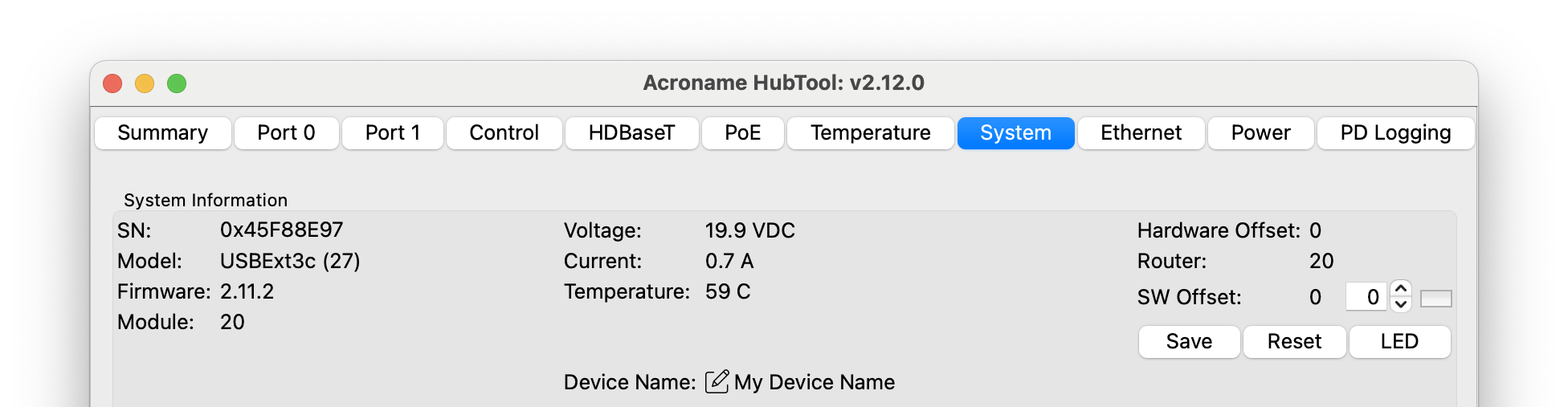Click the green zoom window button
The height and width of the screenshot is (407, 1568).
coord(177,83)
